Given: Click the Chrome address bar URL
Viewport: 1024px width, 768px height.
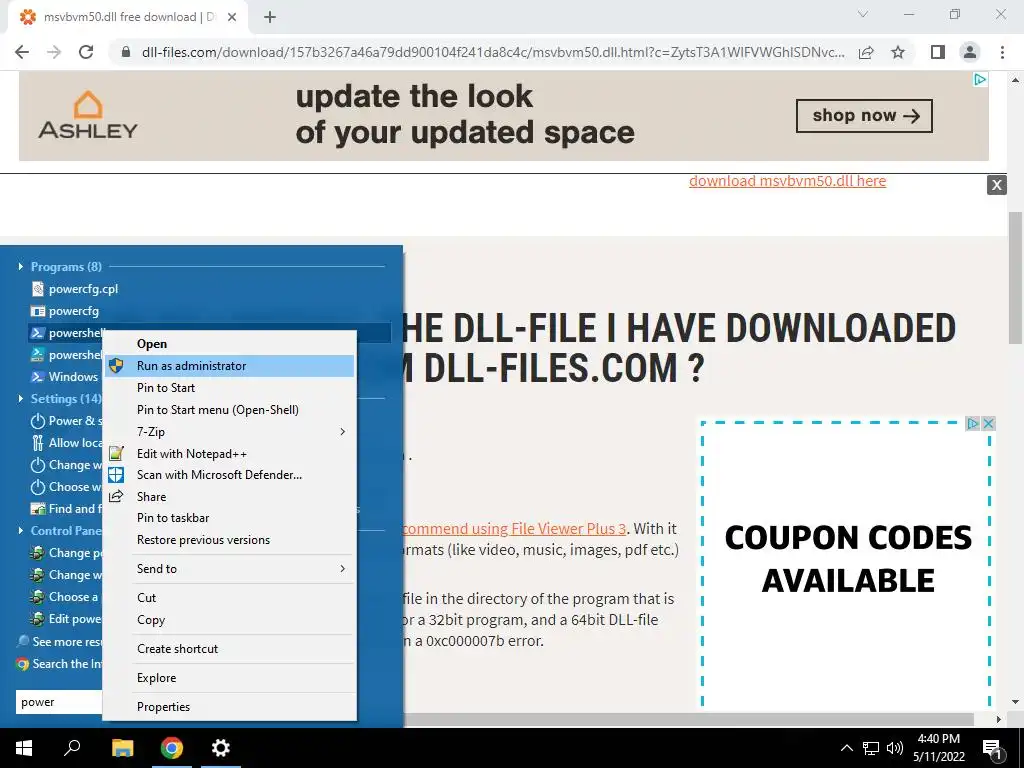Looking at the screenshot, I should tap(492, 52).
